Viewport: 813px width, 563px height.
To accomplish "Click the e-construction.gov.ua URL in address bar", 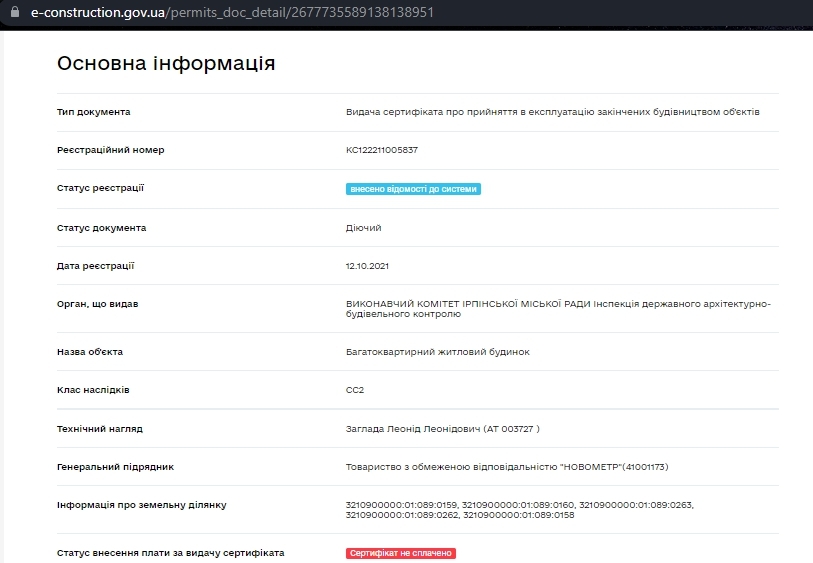I will coord(232,12).
